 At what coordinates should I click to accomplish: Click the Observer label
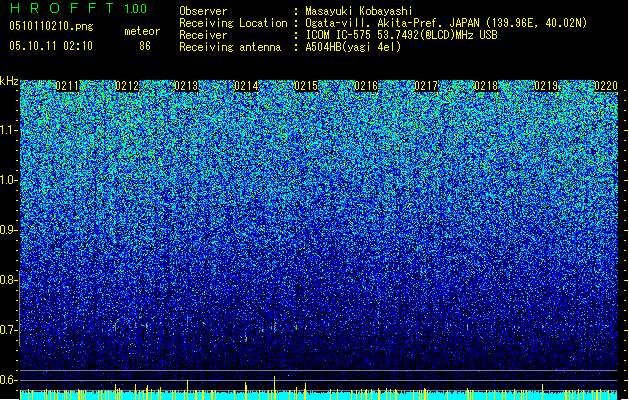point(203,11)
